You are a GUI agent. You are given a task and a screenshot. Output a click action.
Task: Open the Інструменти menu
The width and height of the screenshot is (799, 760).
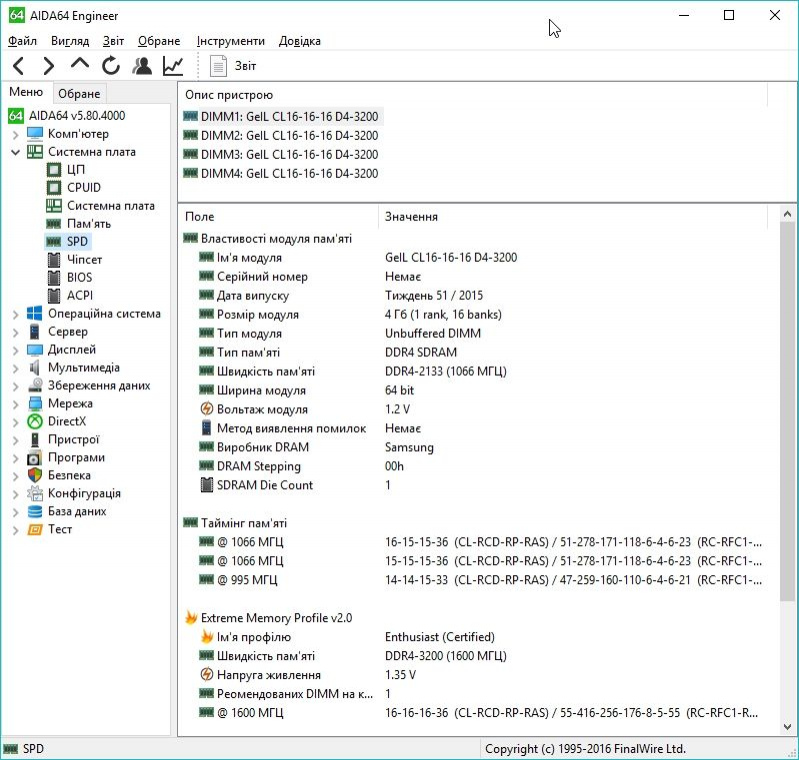point(231,41)
